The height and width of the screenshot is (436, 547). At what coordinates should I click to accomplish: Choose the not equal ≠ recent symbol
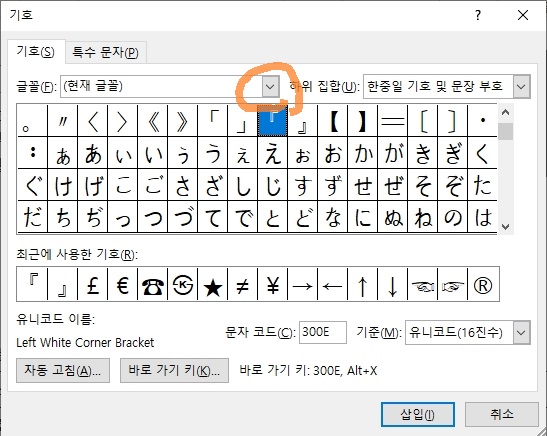click(242, 284)
